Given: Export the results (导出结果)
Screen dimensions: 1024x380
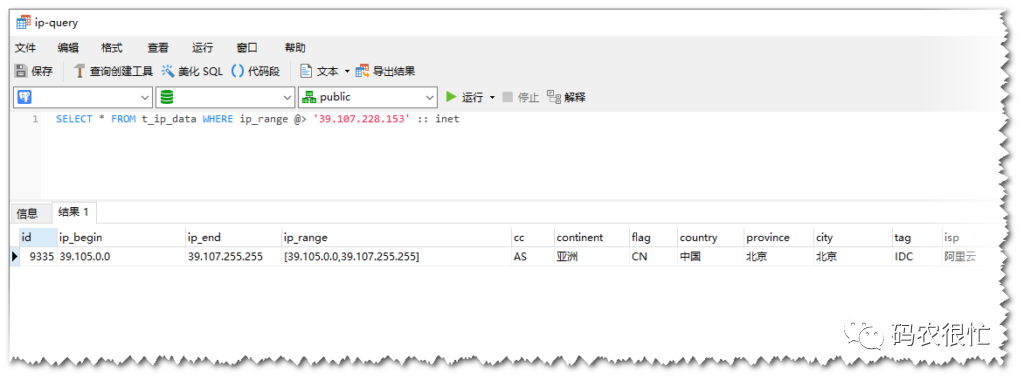Looking at the screenshot, I should click(385, 71).
